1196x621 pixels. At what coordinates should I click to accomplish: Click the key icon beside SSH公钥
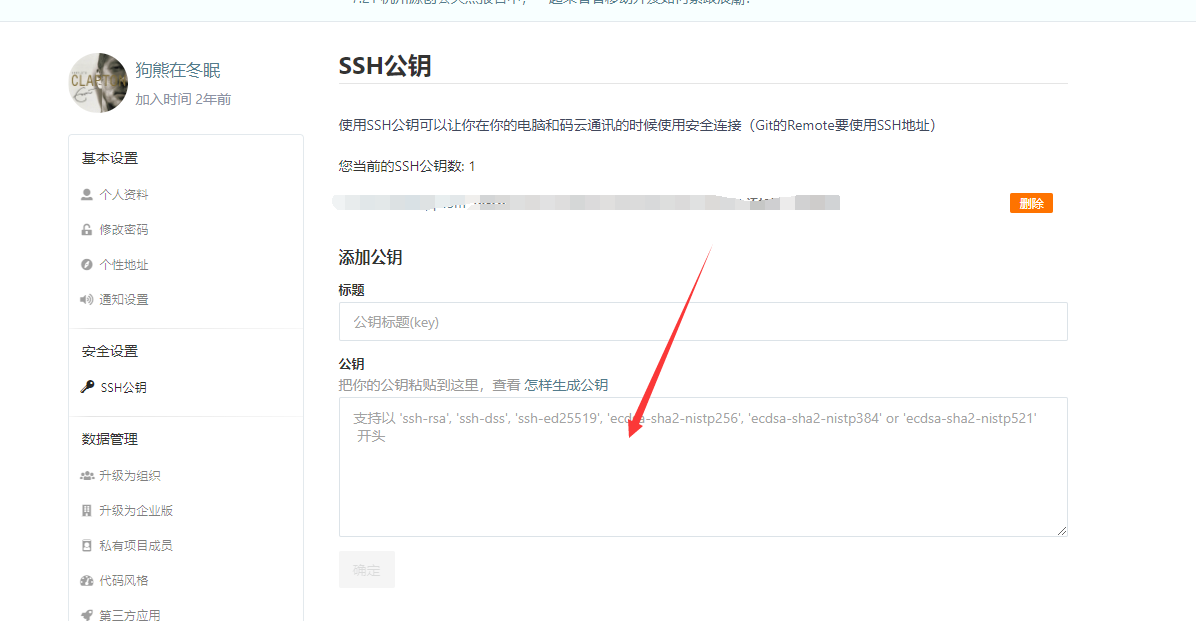tap(88, 387)
